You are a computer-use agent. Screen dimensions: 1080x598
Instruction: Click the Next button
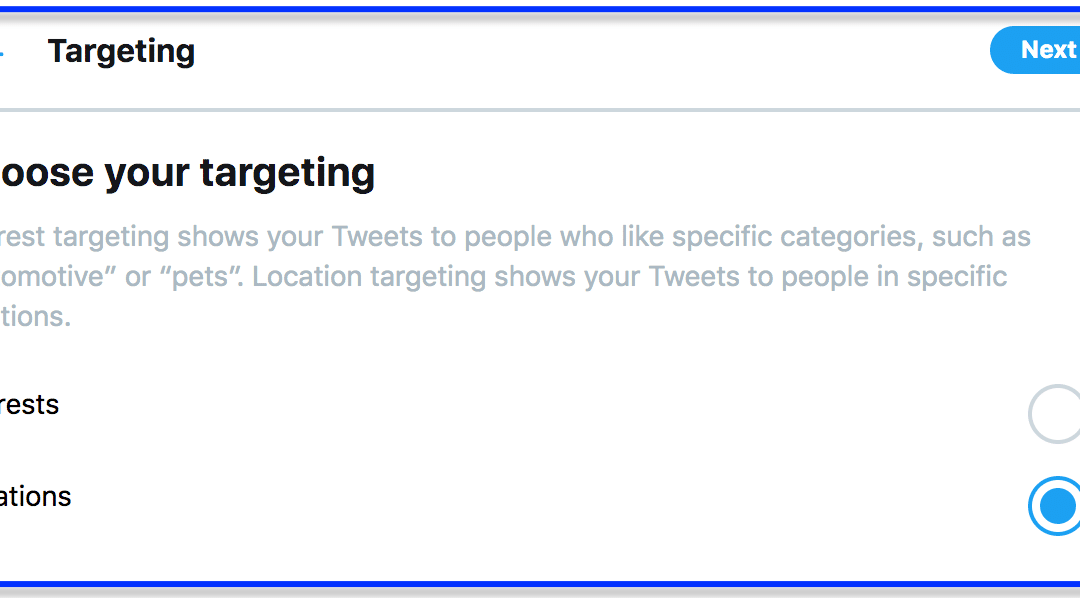pyautogui.click(x=1035, y=50)
